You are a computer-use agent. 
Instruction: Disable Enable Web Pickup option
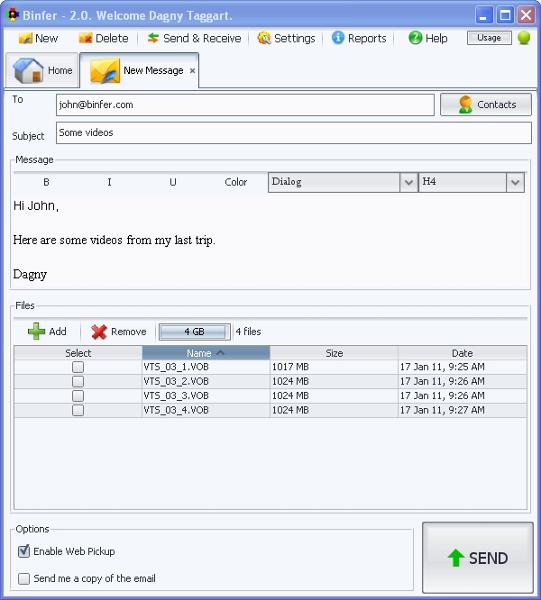(24, 551)
